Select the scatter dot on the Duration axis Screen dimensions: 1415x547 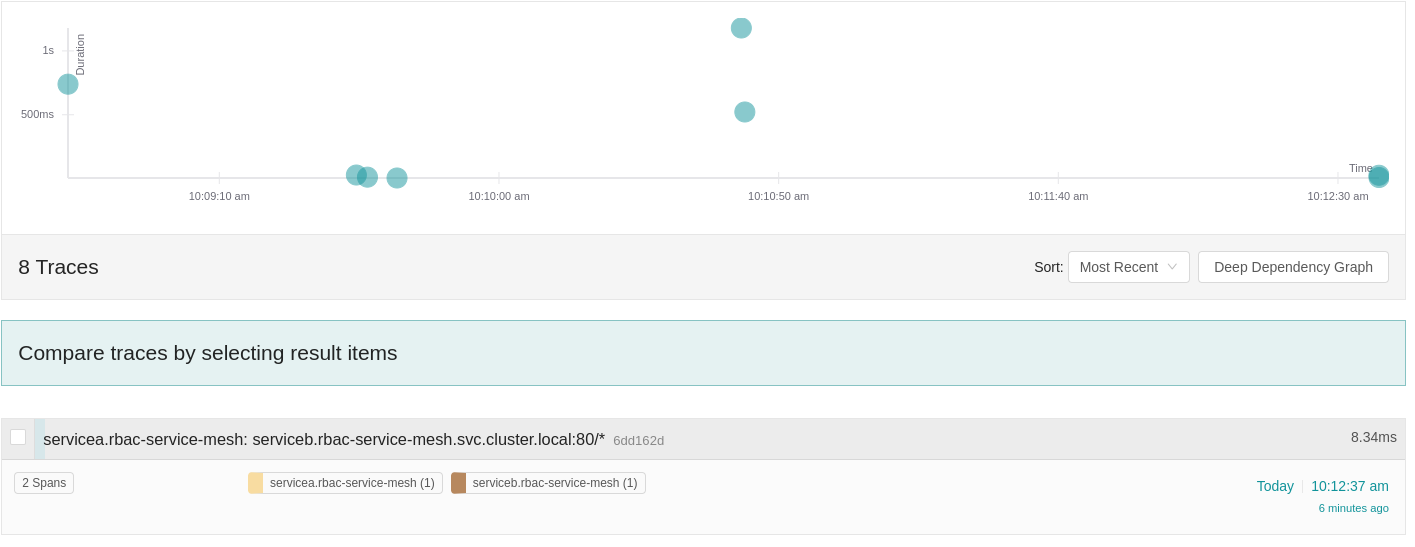[68, 84]
